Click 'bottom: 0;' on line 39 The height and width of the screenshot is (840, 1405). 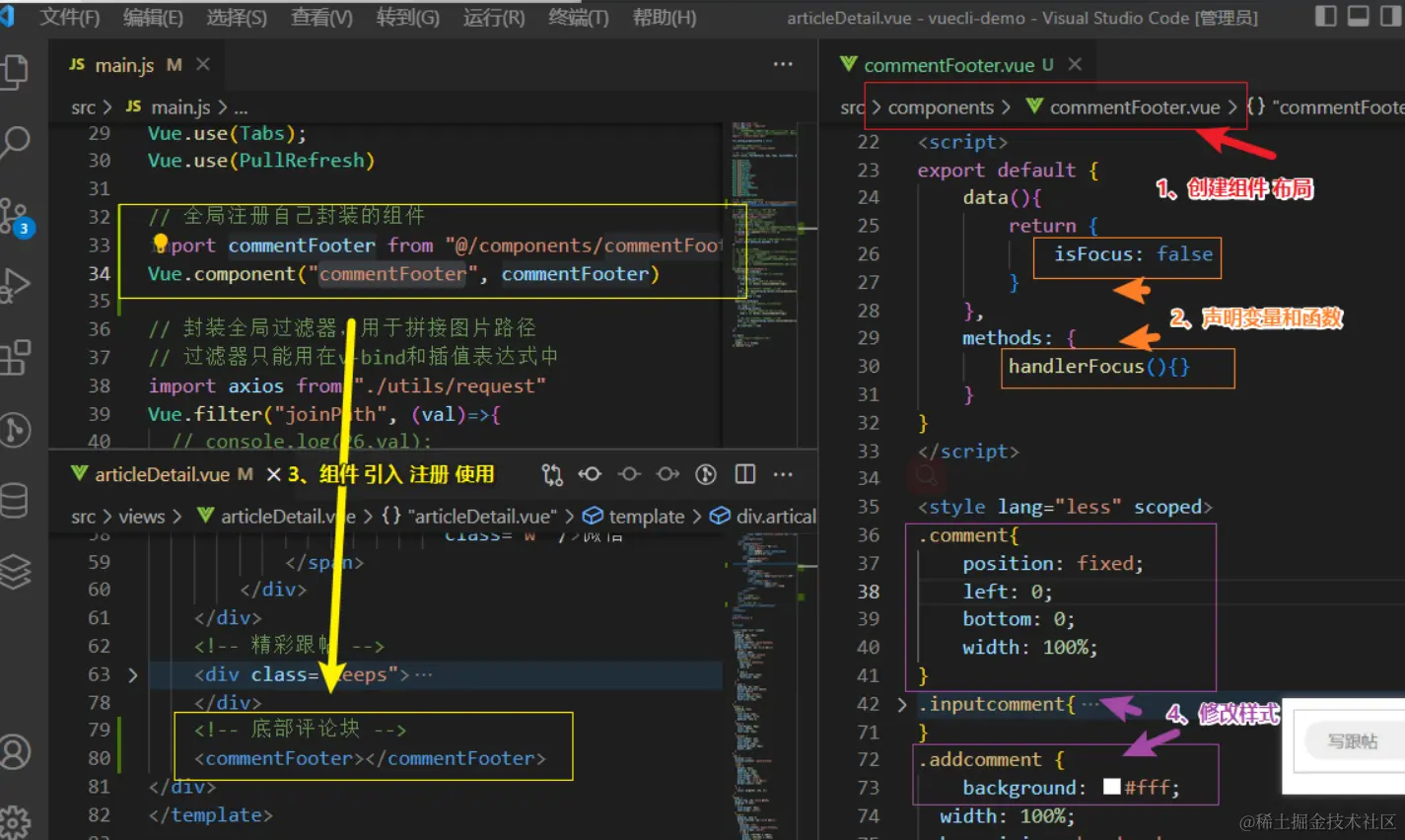pos(1019,619)
